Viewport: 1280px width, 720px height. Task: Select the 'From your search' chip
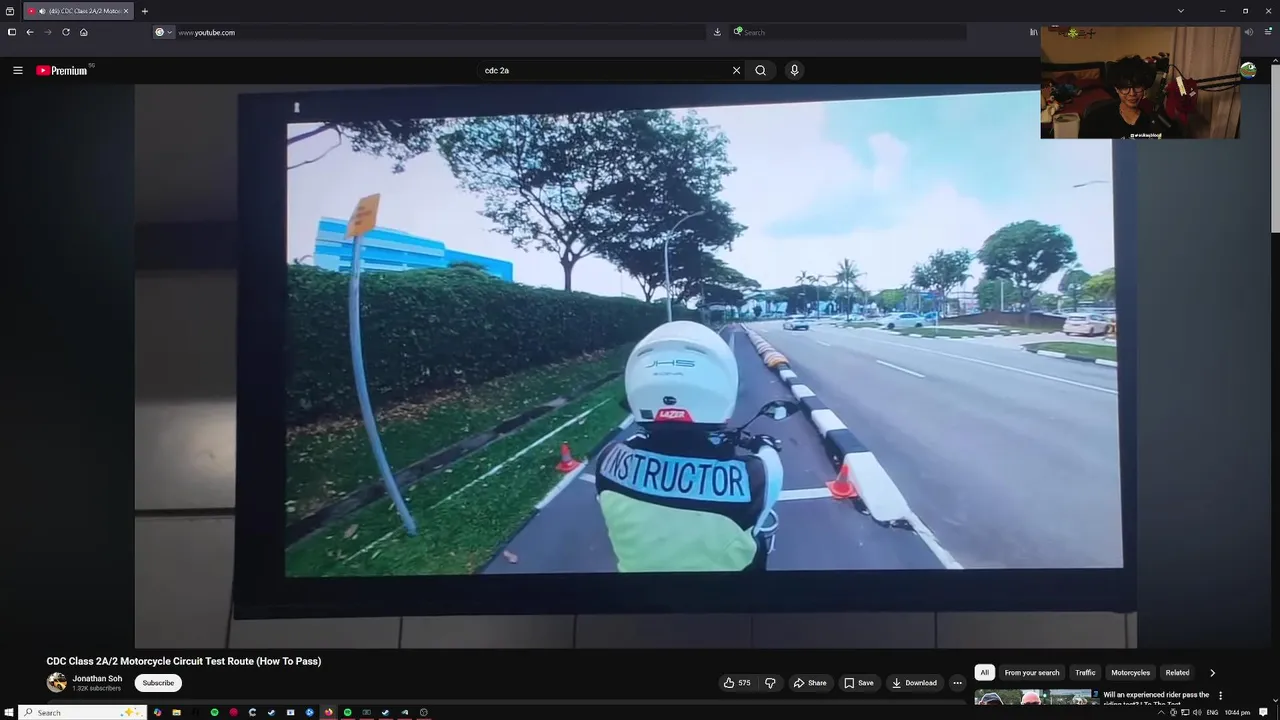1032,673
